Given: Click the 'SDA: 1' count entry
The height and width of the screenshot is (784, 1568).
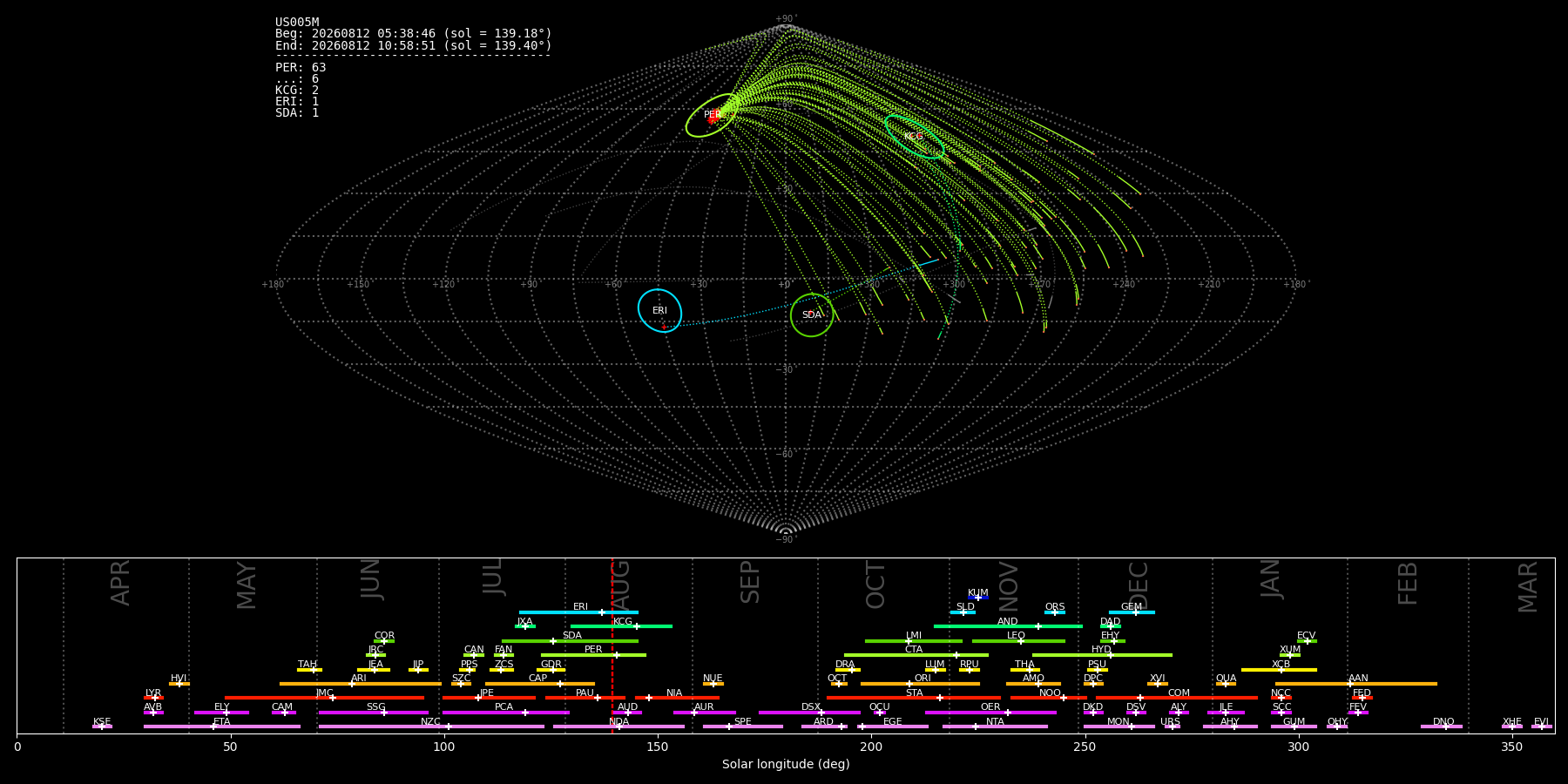Looking at the screenshot, I should (297, 112).
